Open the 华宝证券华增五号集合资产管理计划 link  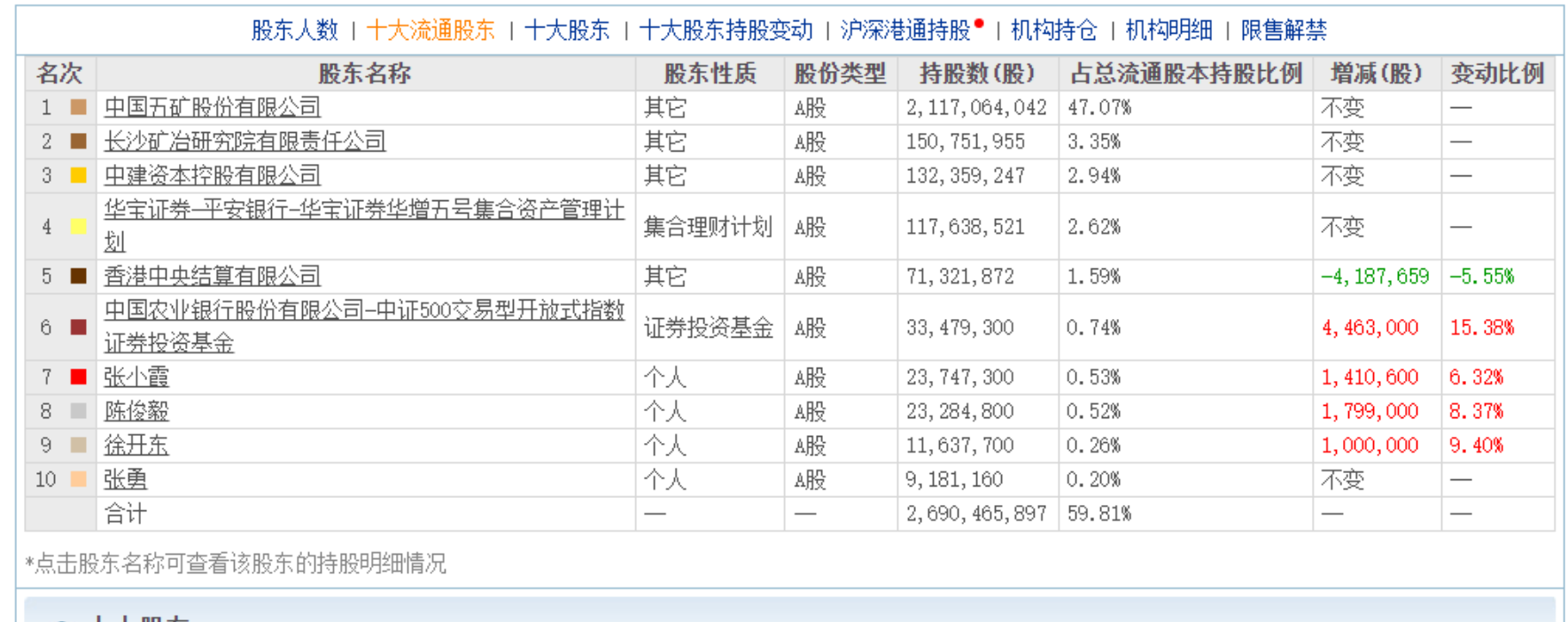364,226
